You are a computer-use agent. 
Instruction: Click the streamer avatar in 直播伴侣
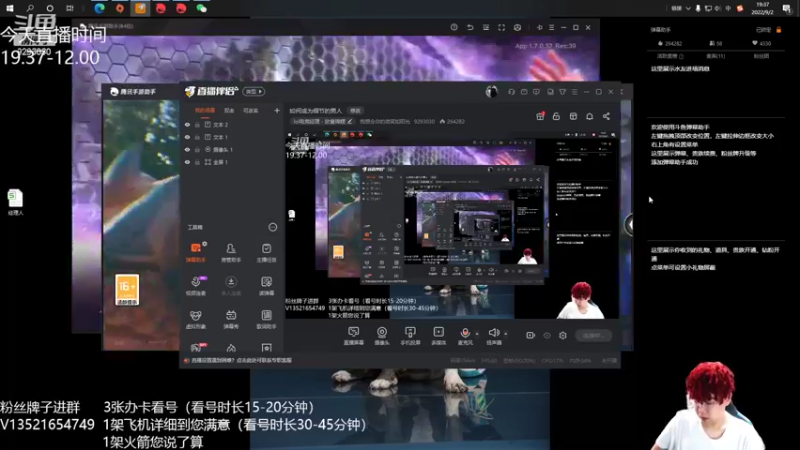(491, 92)
